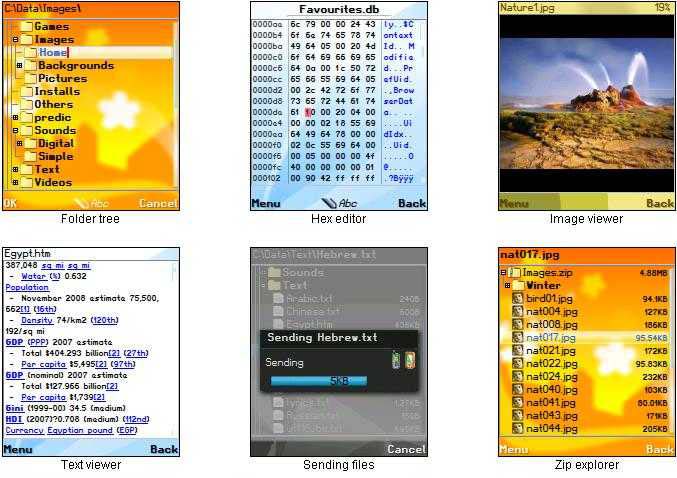Expand the Backgrounds folder
677x478 pixels.
tap(19, 66)
